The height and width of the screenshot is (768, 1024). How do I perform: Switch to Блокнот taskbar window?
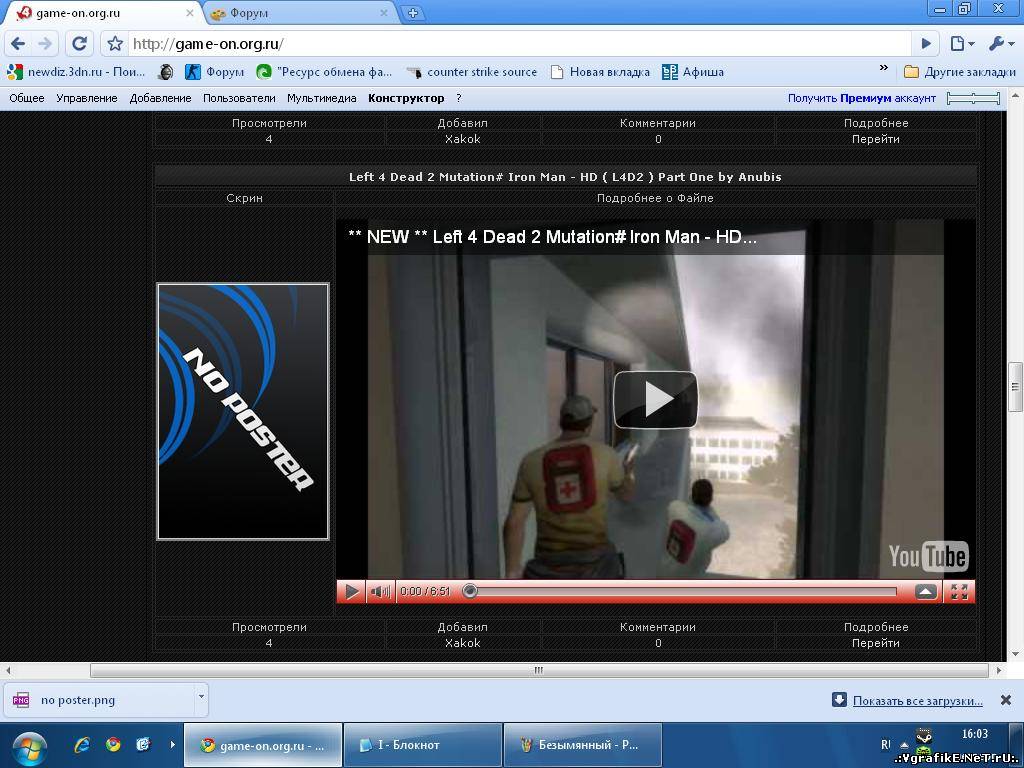423,744
